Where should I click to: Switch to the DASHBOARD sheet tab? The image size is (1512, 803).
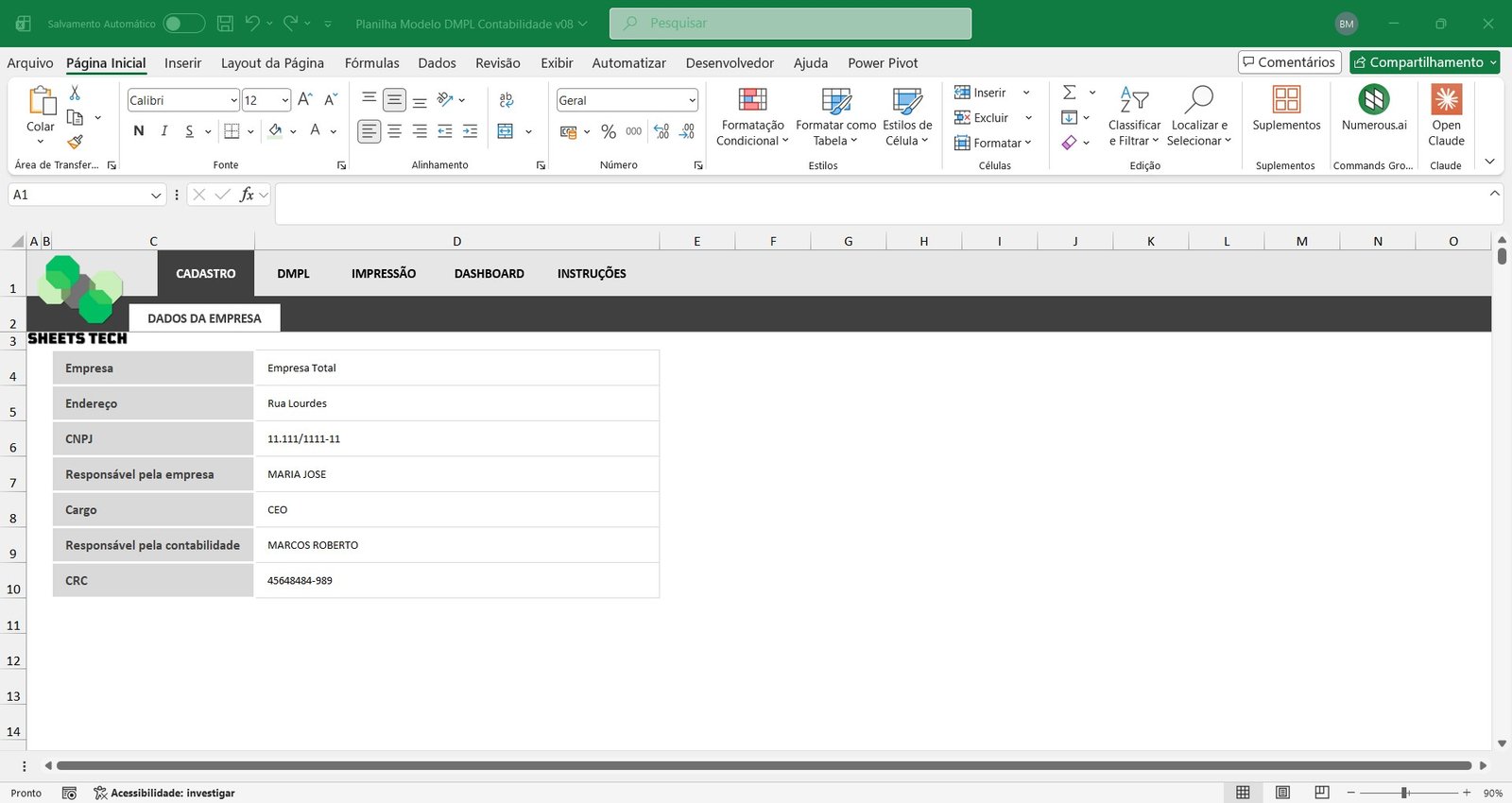[489, 274]
